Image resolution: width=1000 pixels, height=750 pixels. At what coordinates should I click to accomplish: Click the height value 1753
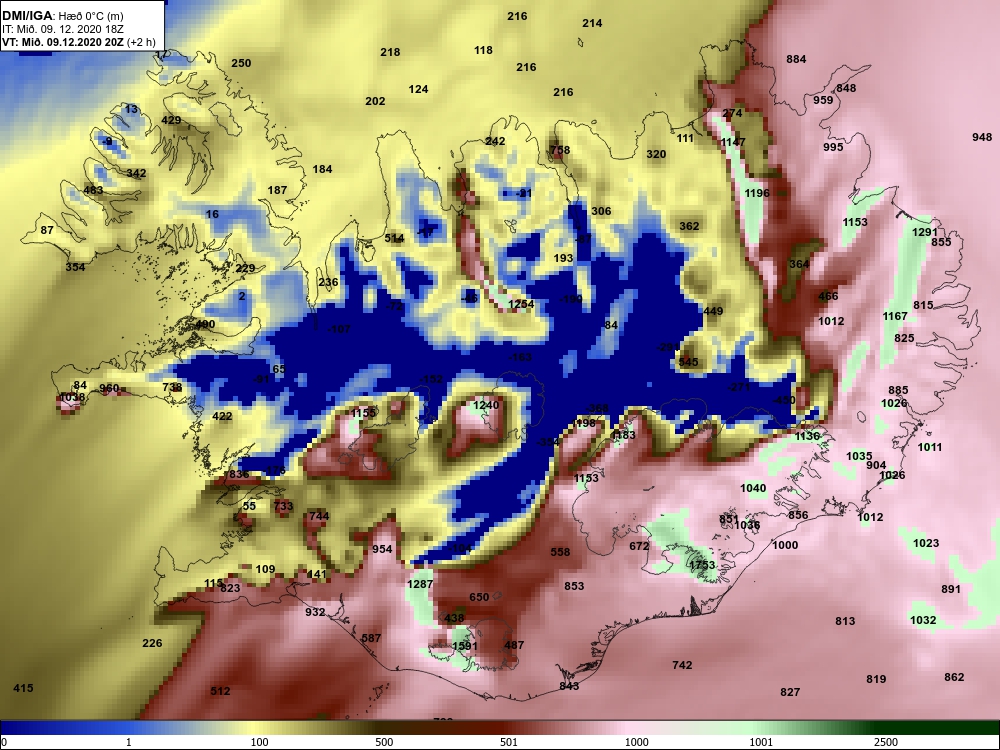(702, 566)
